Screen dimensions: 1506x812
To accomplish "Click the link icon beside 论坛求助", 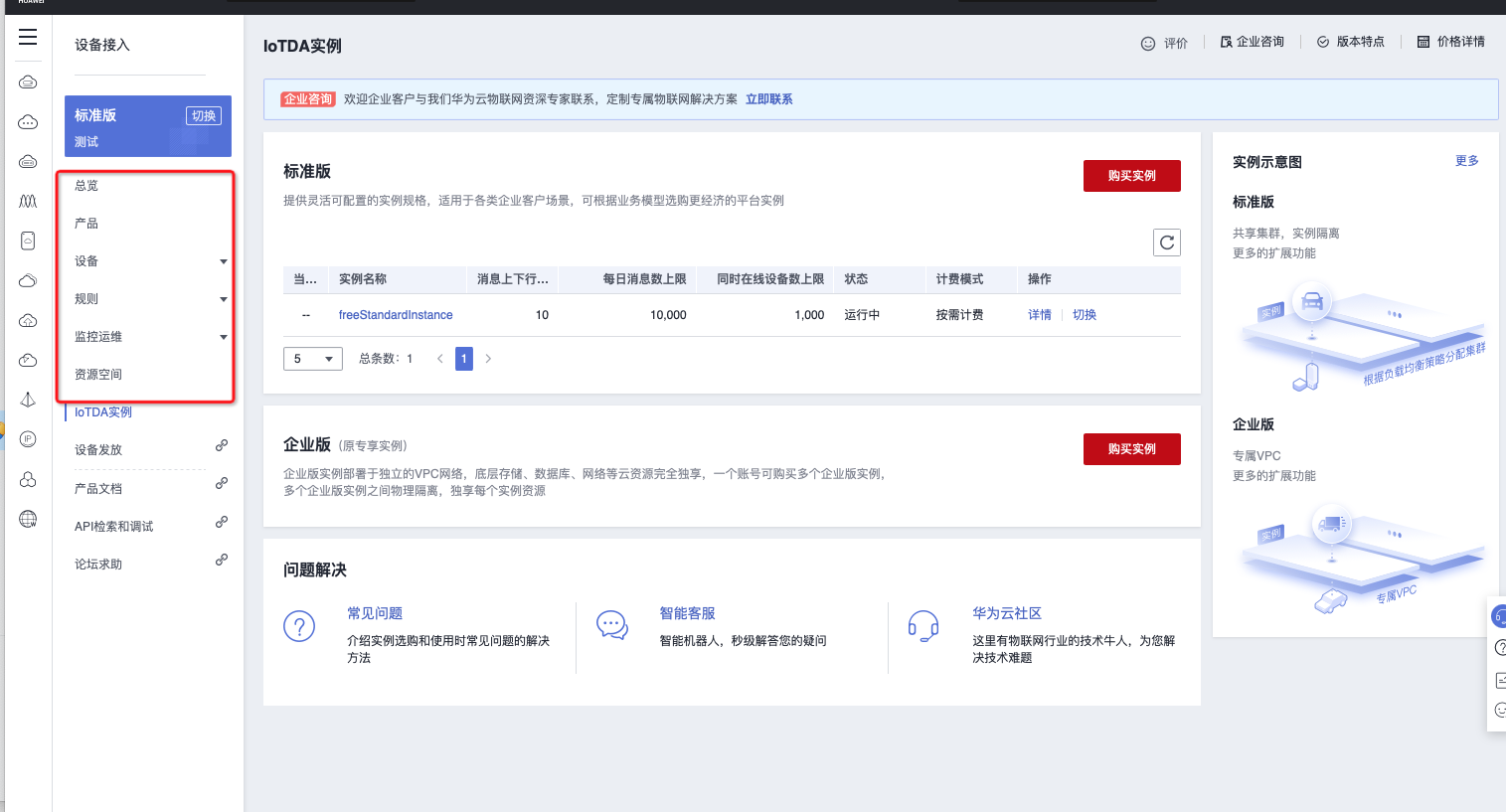I will (x=222, y=560).
